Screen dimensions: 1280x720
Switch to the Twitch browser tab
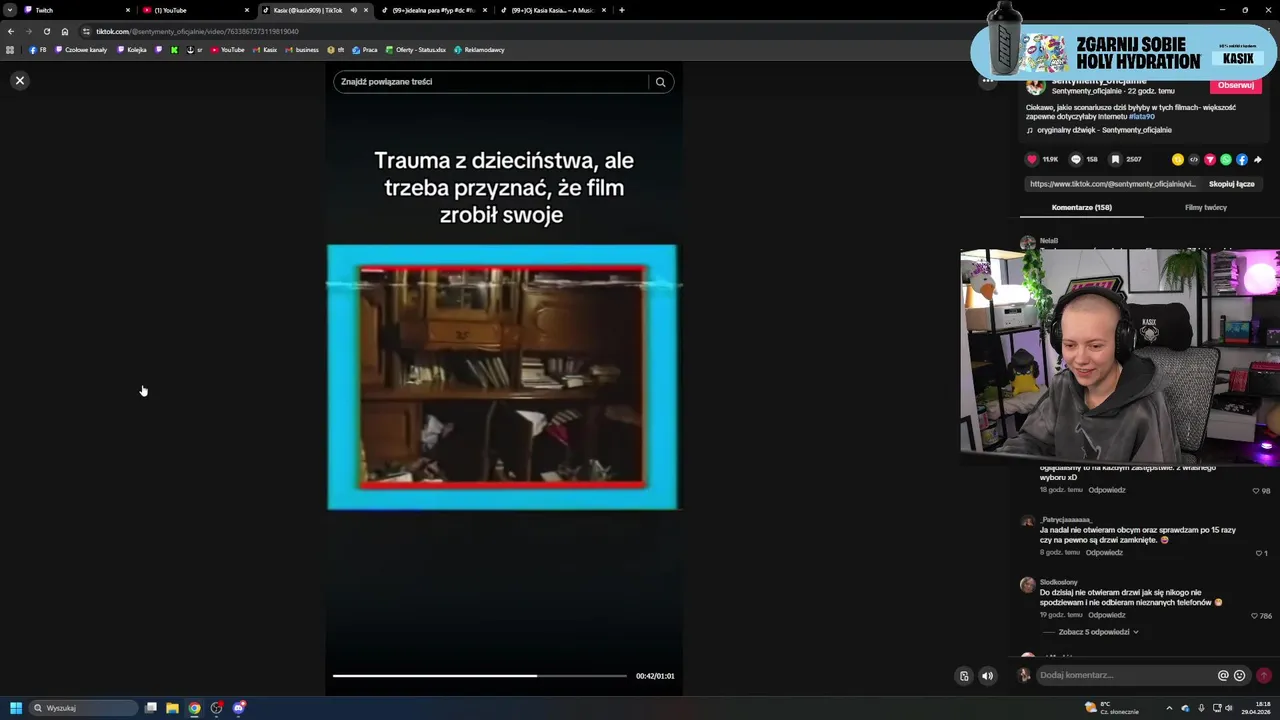pos(75,10)
